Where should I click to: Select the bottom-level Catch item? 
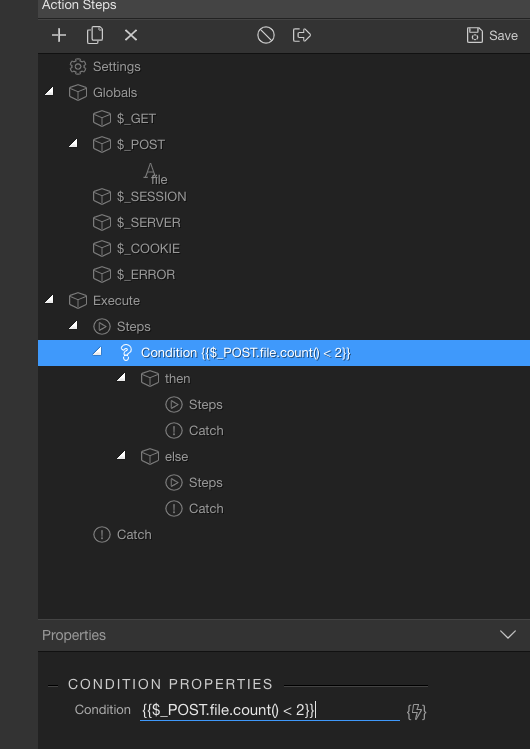pyautogui.click(x=122, y=535)
